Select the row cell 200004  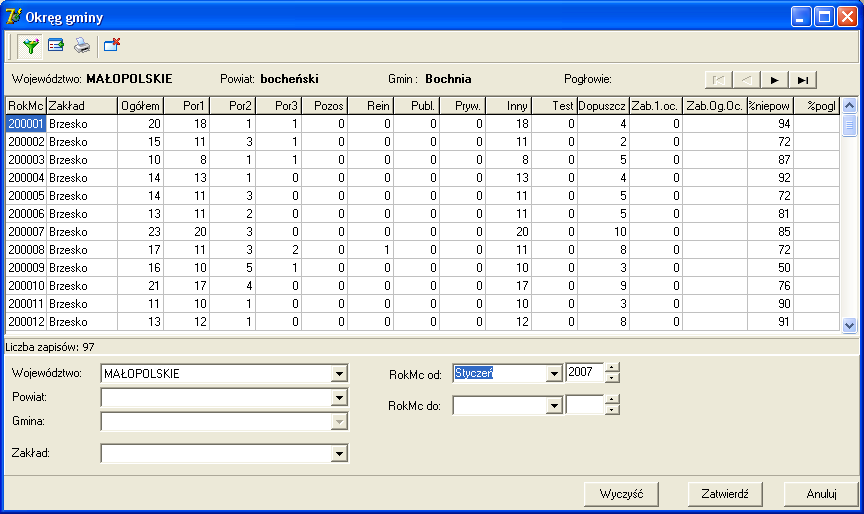tap(25, 178)
